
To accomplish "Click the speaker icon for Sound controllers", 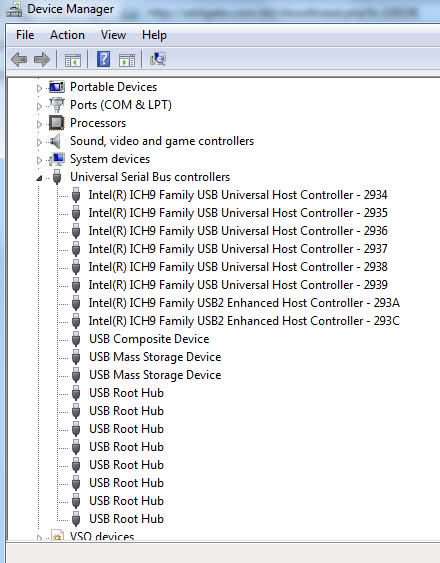I will pos(56,141).
